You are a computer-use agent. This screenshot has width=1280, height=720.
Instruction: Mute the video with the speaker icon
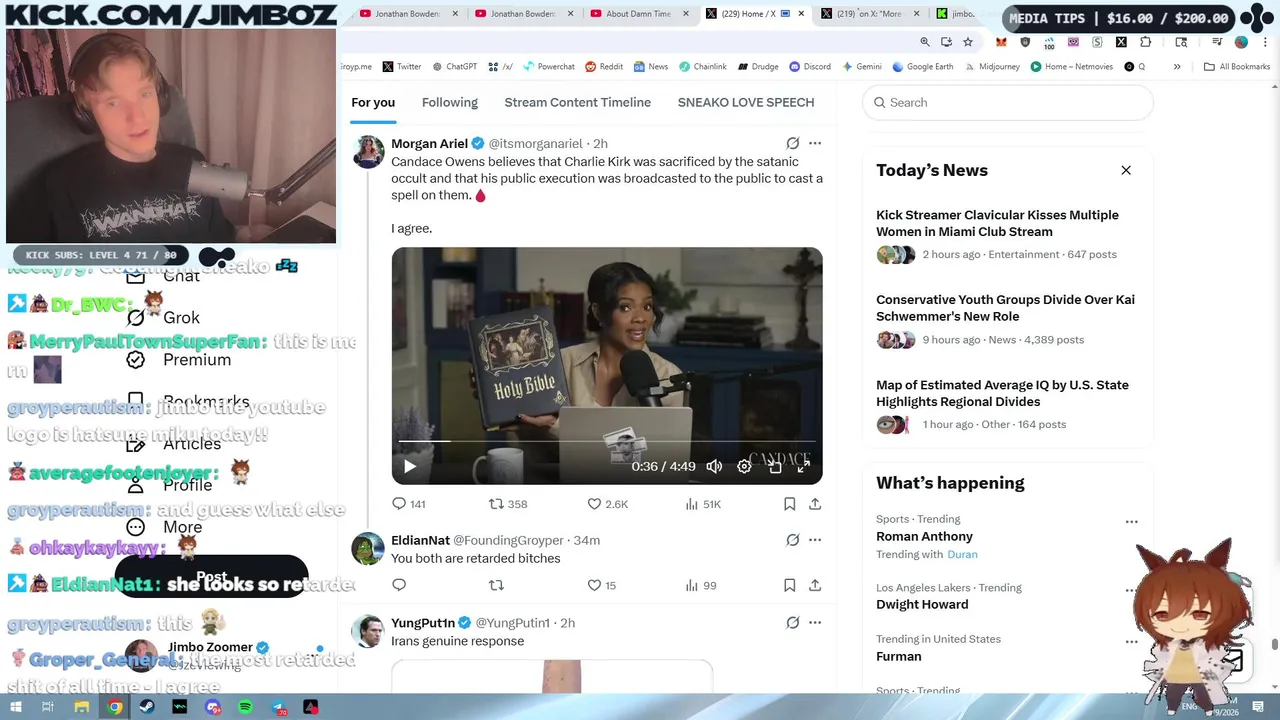point(714,466)
